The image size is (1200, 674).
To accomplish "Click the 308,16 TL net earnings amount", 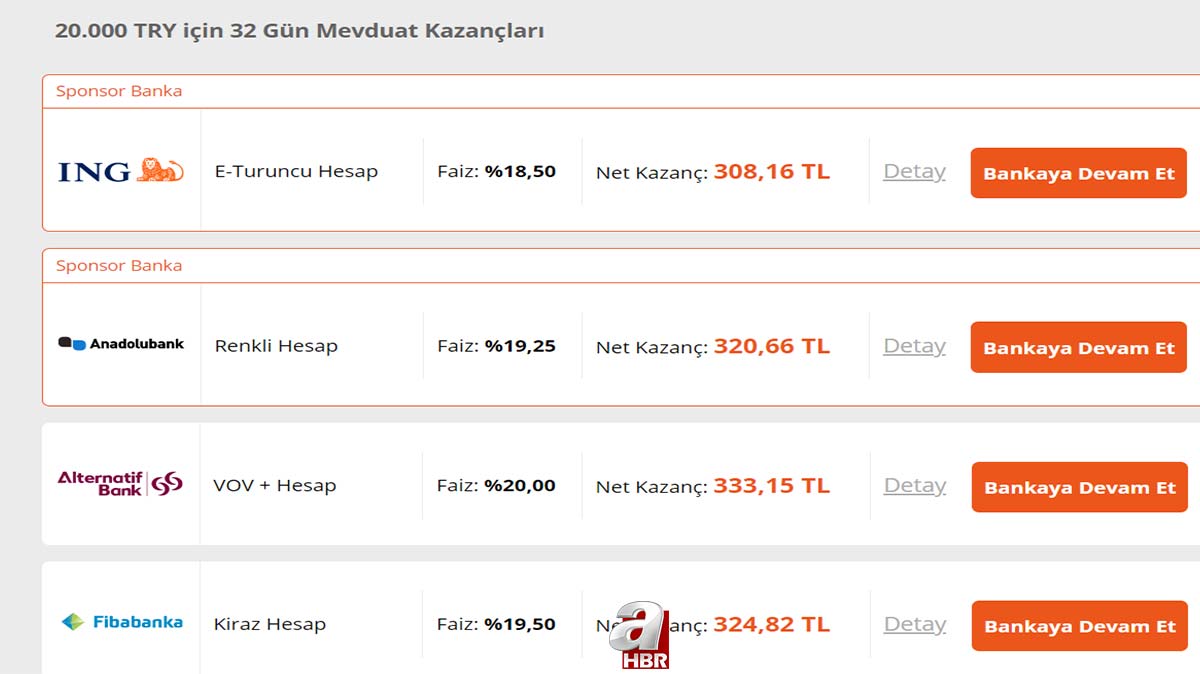I will (x=771, y=172).
